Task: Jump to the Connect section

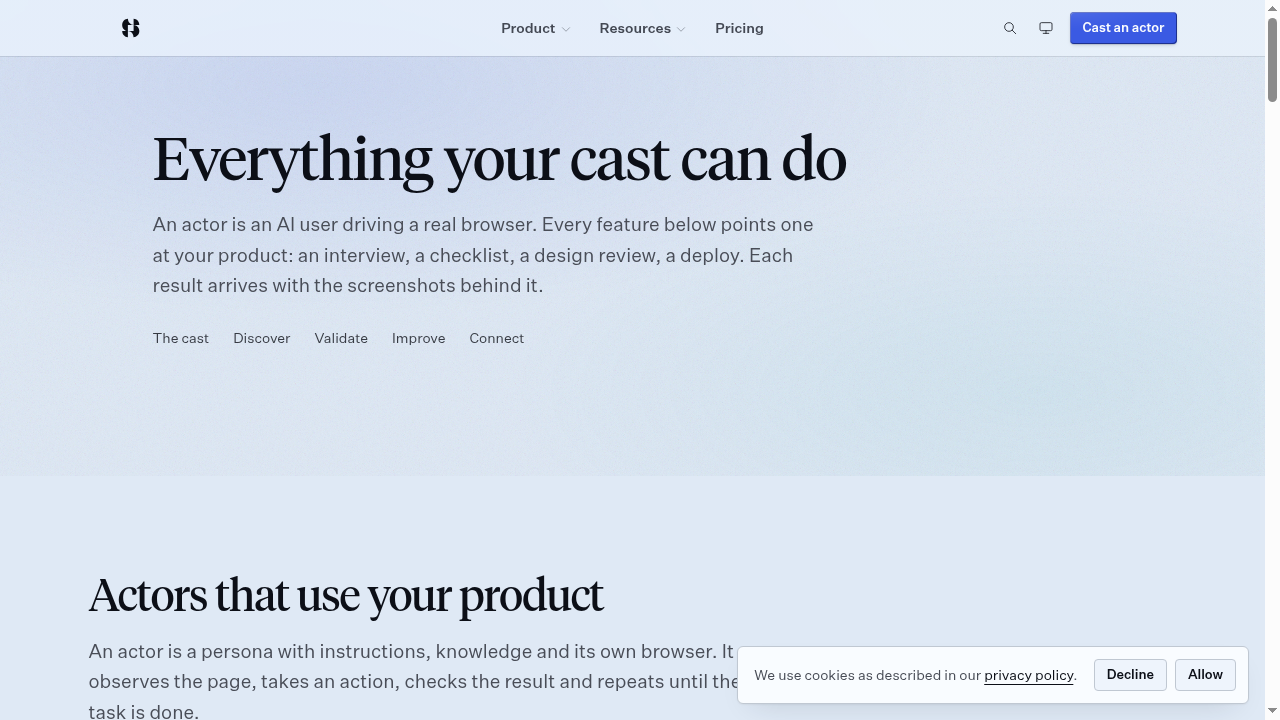Action: pyautogui.click(x=497, y=338)
